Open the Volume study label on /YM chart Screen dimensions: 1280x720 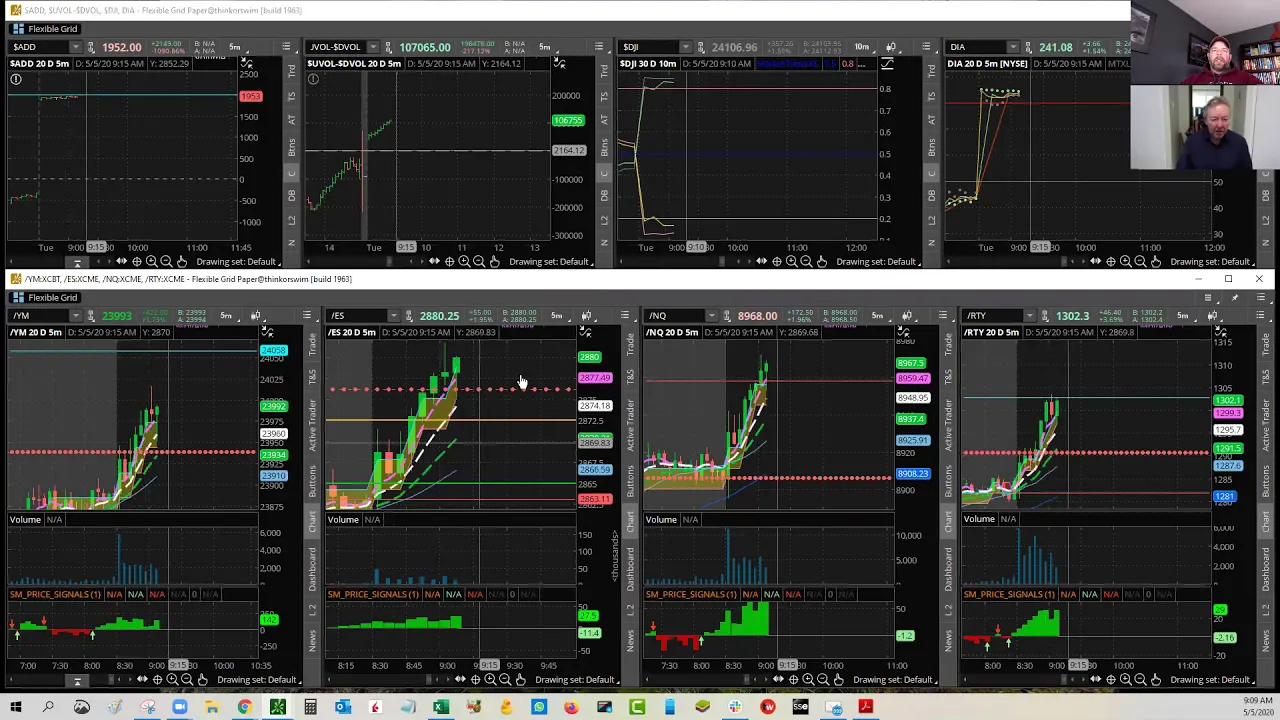coord(25,520)
